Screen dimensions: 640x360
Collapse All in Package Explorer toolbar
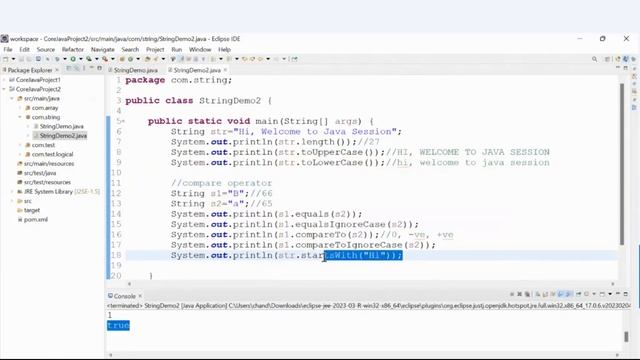coord(68,68)
